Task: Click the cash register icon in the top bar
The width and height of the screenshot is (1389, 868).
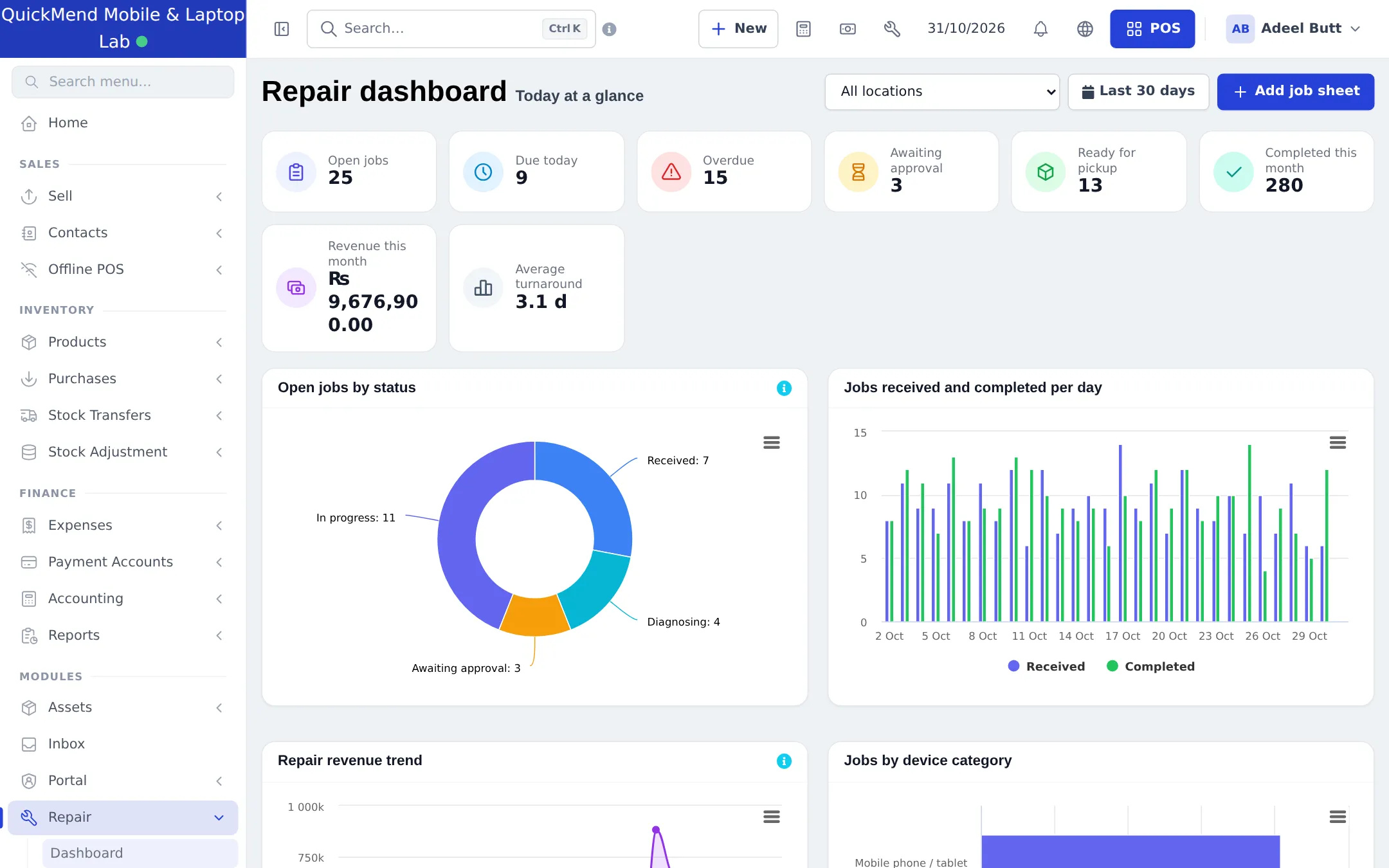Action: click(x=848, y=29)
